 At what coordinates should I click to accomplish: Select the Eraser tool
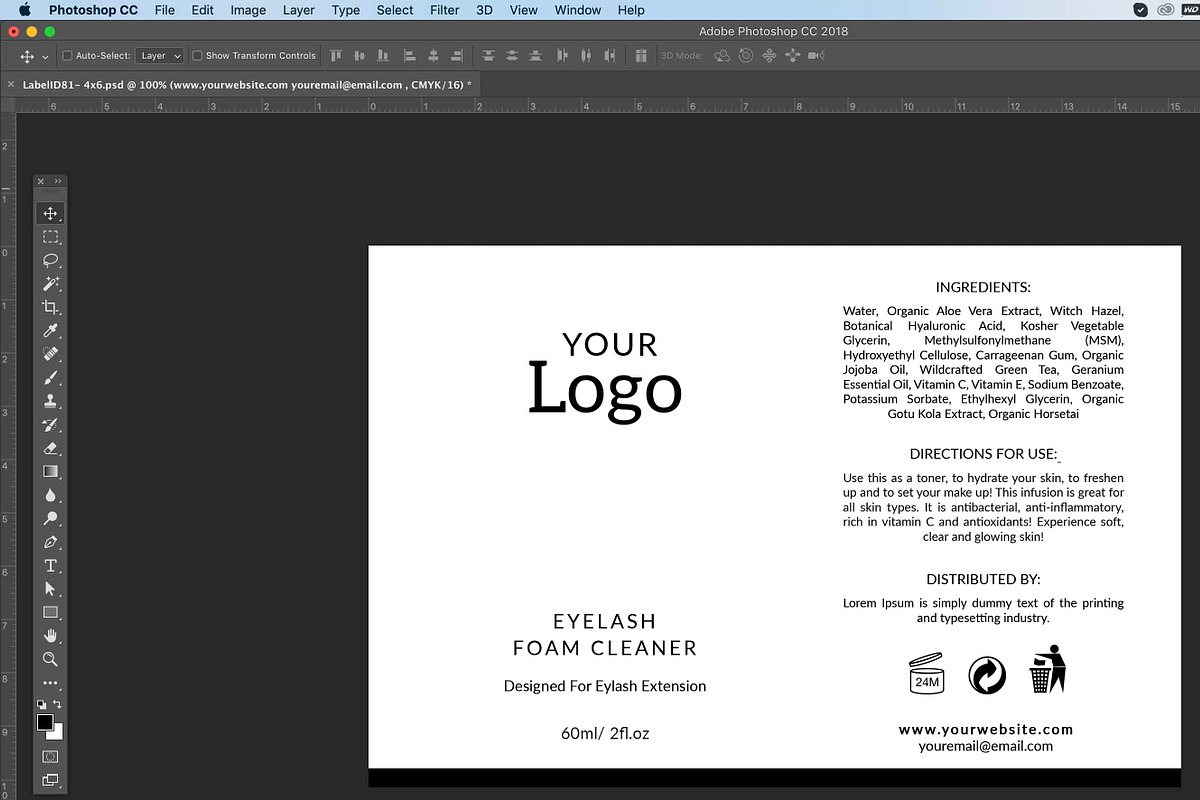click(x=50, y=448)
